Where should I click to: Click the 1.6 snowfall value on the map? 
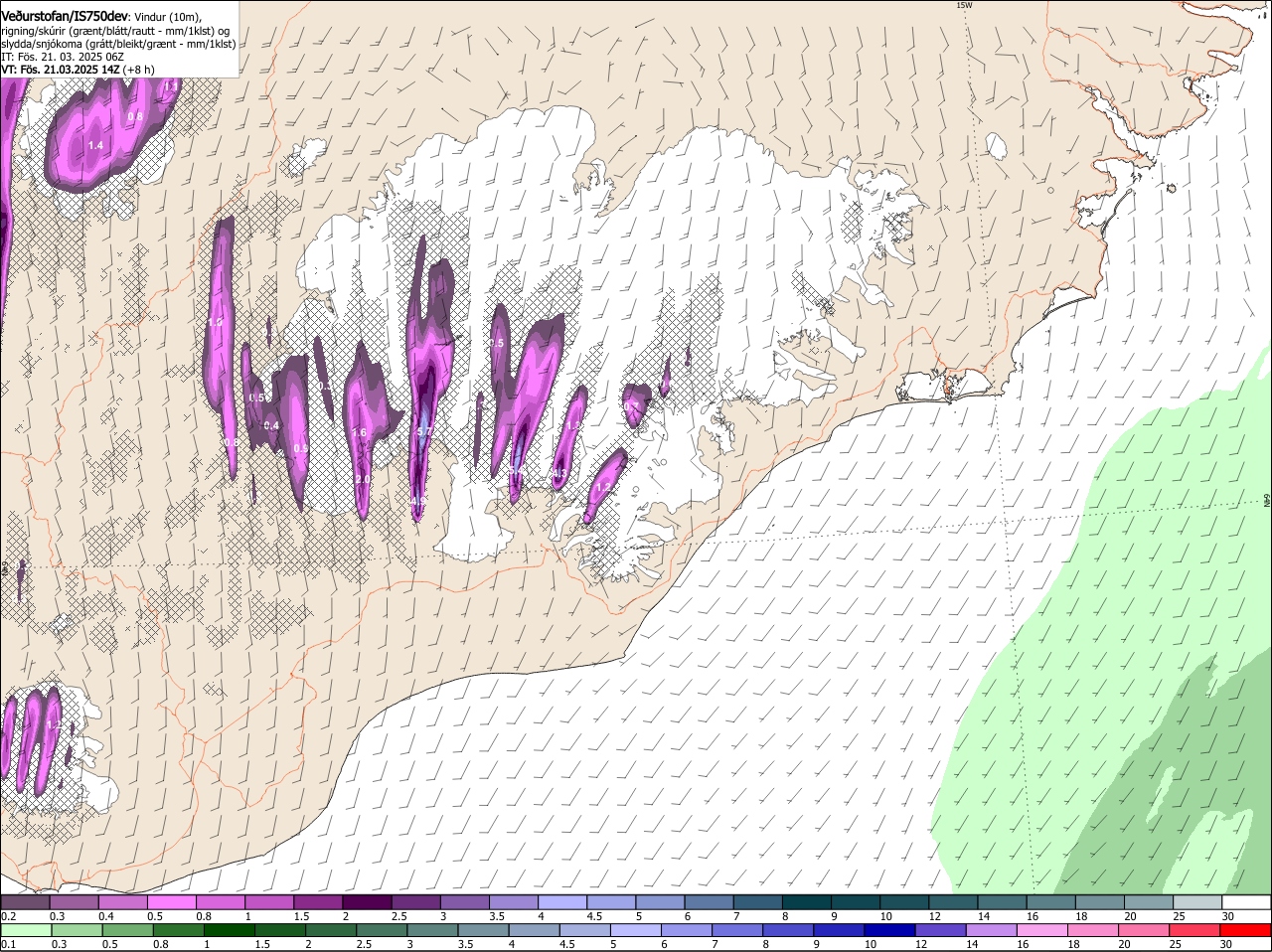tap(360, 432)
